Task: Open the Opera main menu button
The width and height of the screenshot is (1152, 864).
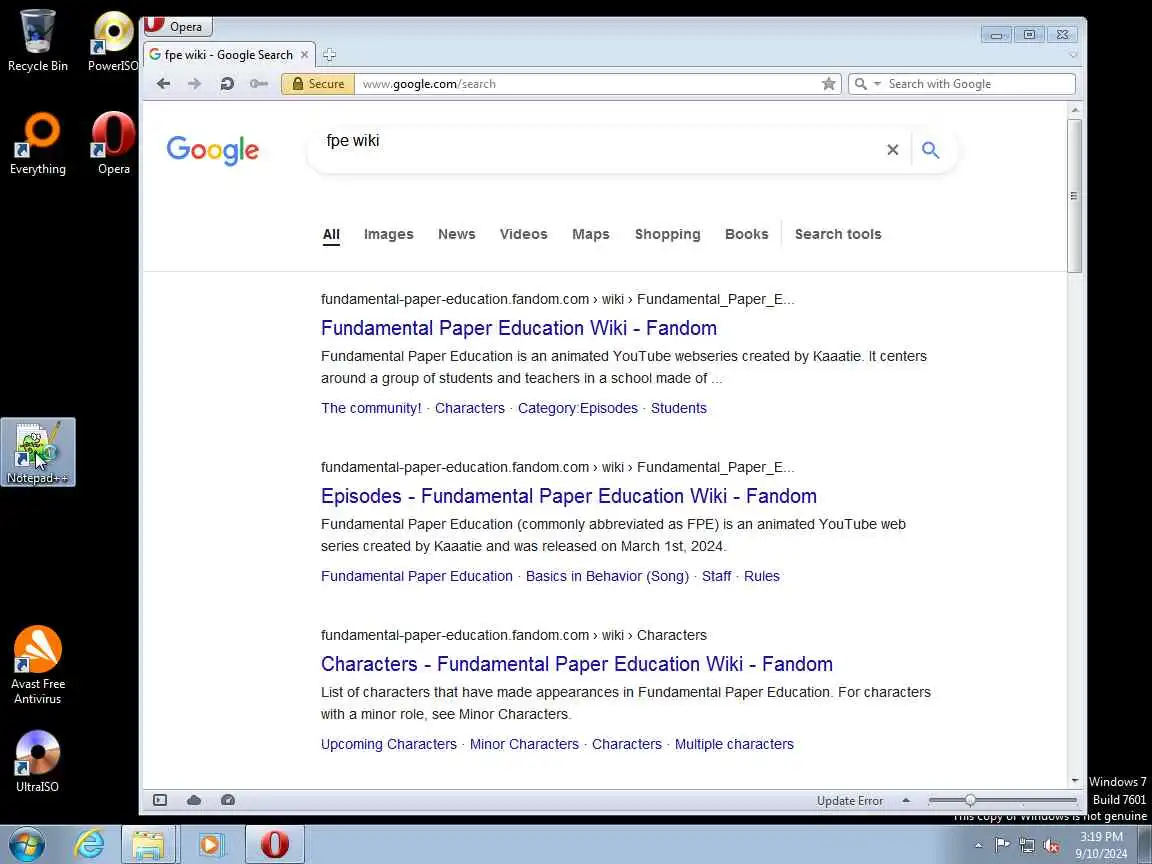Action: point(178,26)
